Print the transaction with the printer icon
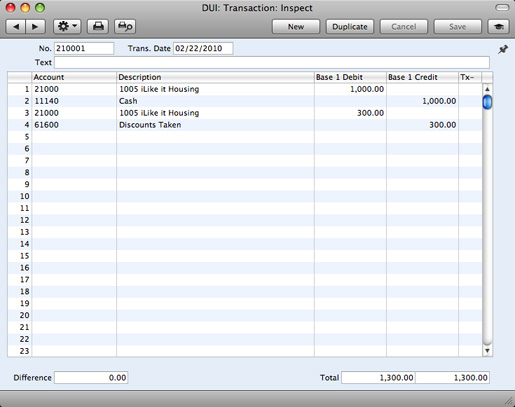 (98, 27)
